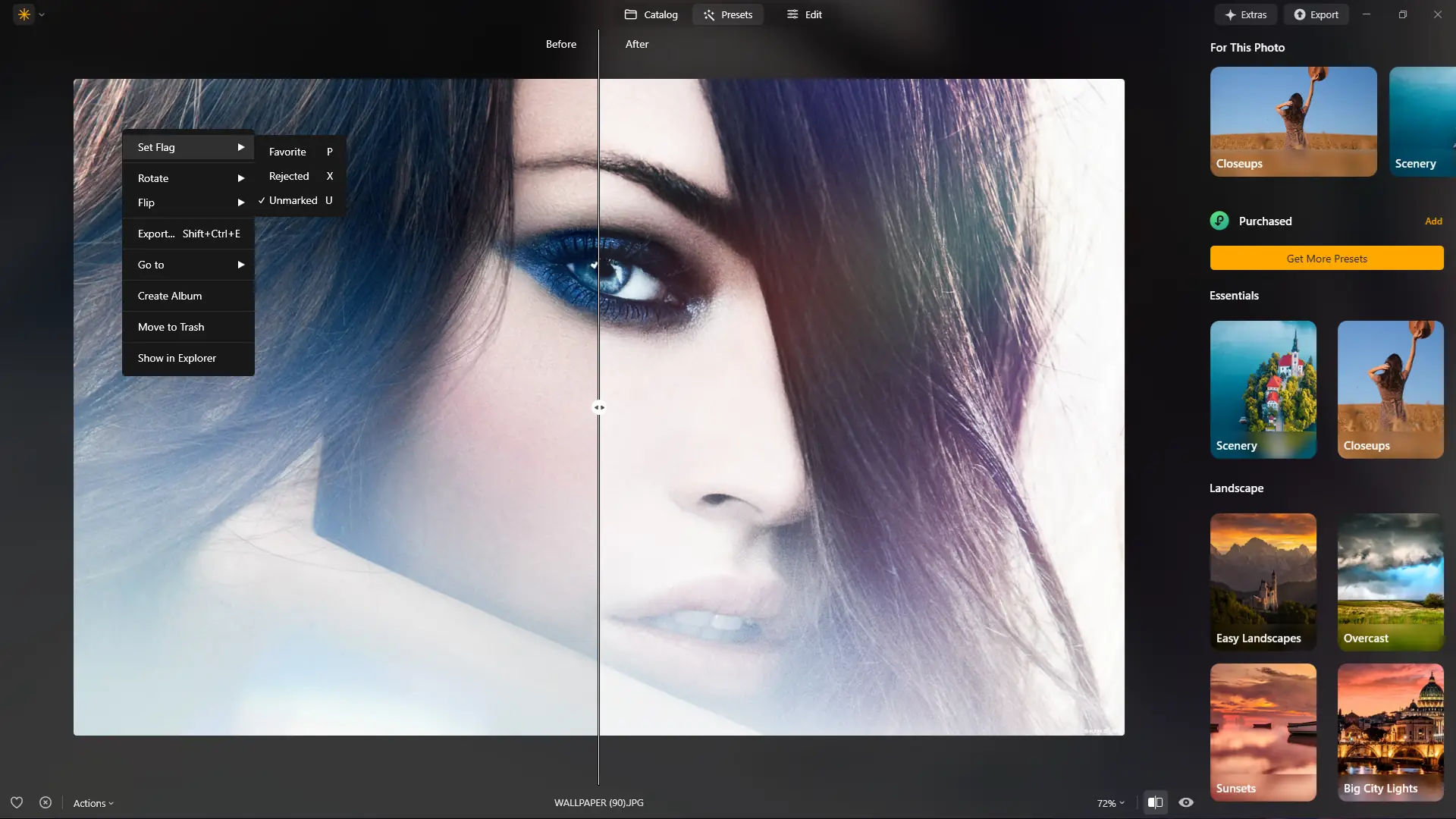Open the Extras menu
The width and height of the screenshot is (1456, 819).
click(x=1246, y=14)
